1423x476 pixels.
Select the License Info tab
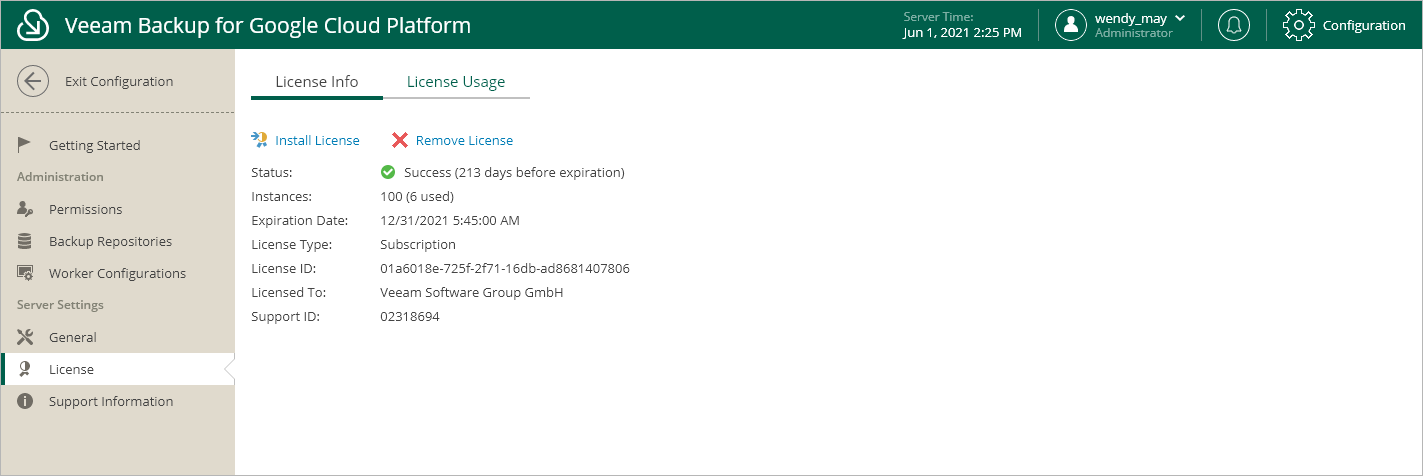pyautogui.click(x=317, y=82)
